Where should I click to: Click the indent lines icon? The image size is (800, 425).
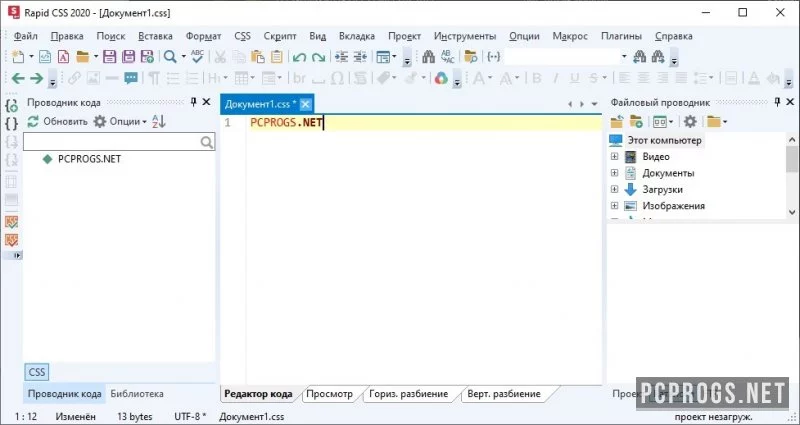coord(341,57)
